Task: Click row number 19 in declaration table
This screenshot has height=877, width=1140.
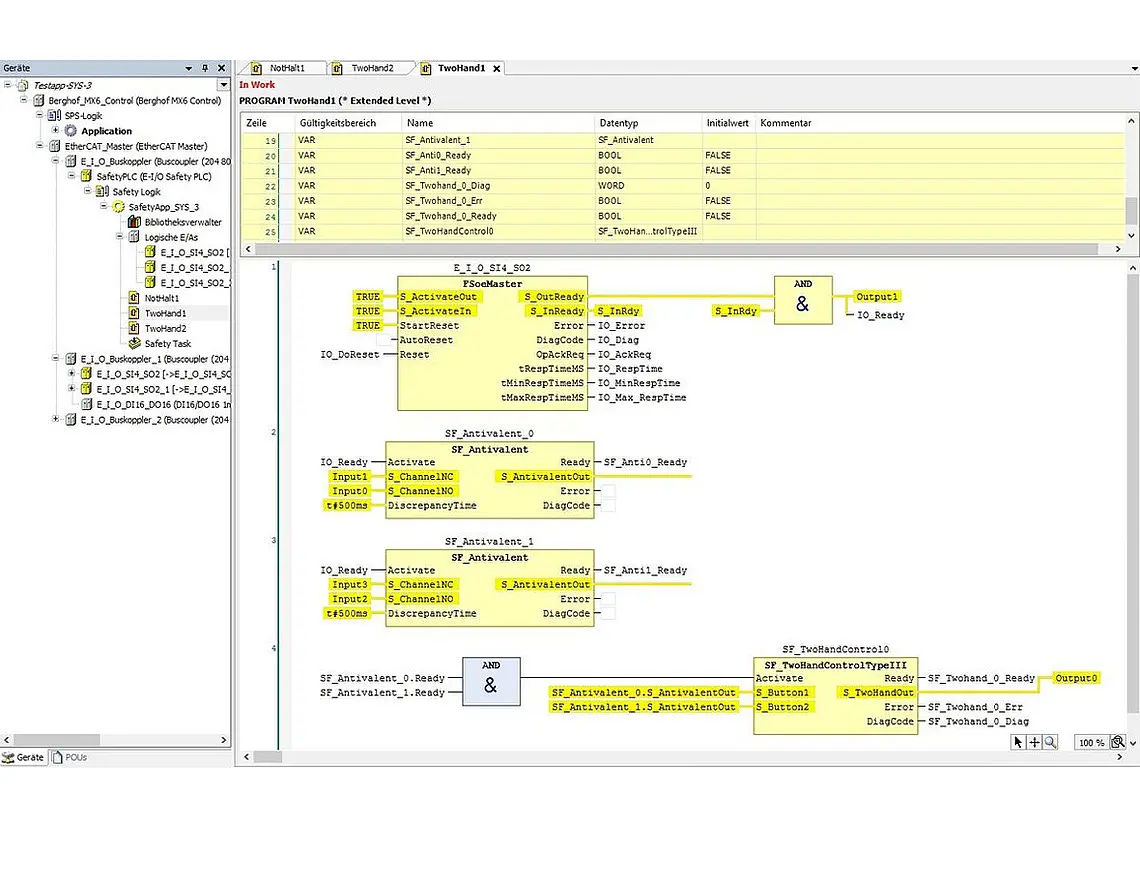Action: pos(270,140)
